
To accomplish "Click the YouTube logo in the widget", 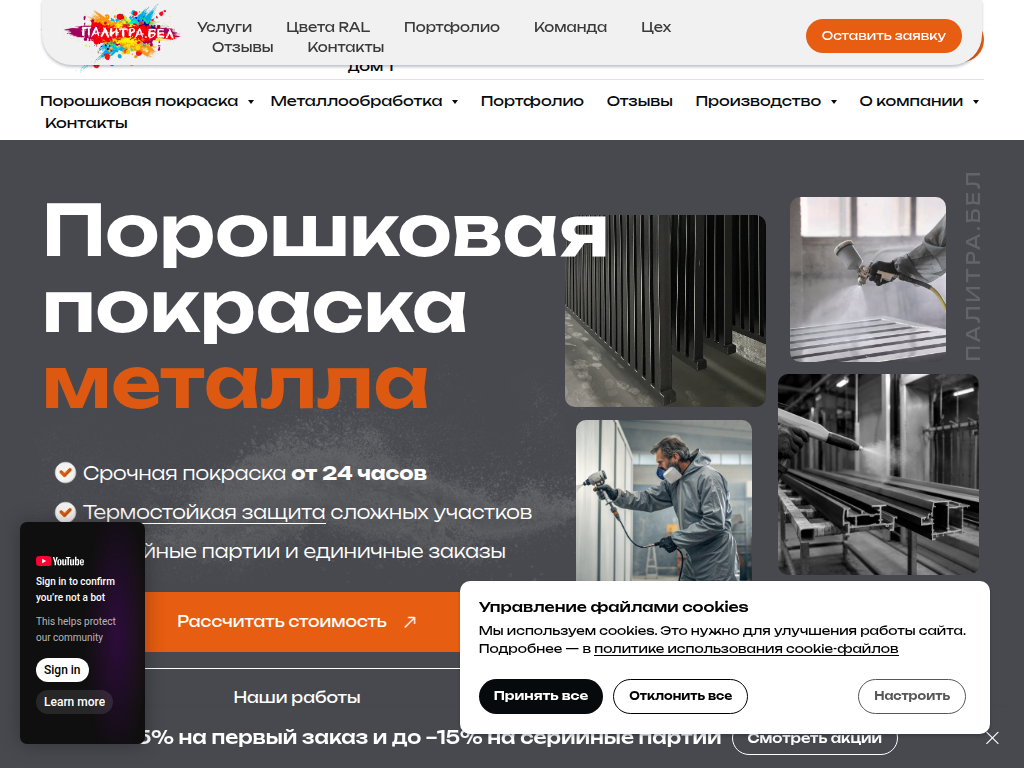I will click(x=60, y=561).
